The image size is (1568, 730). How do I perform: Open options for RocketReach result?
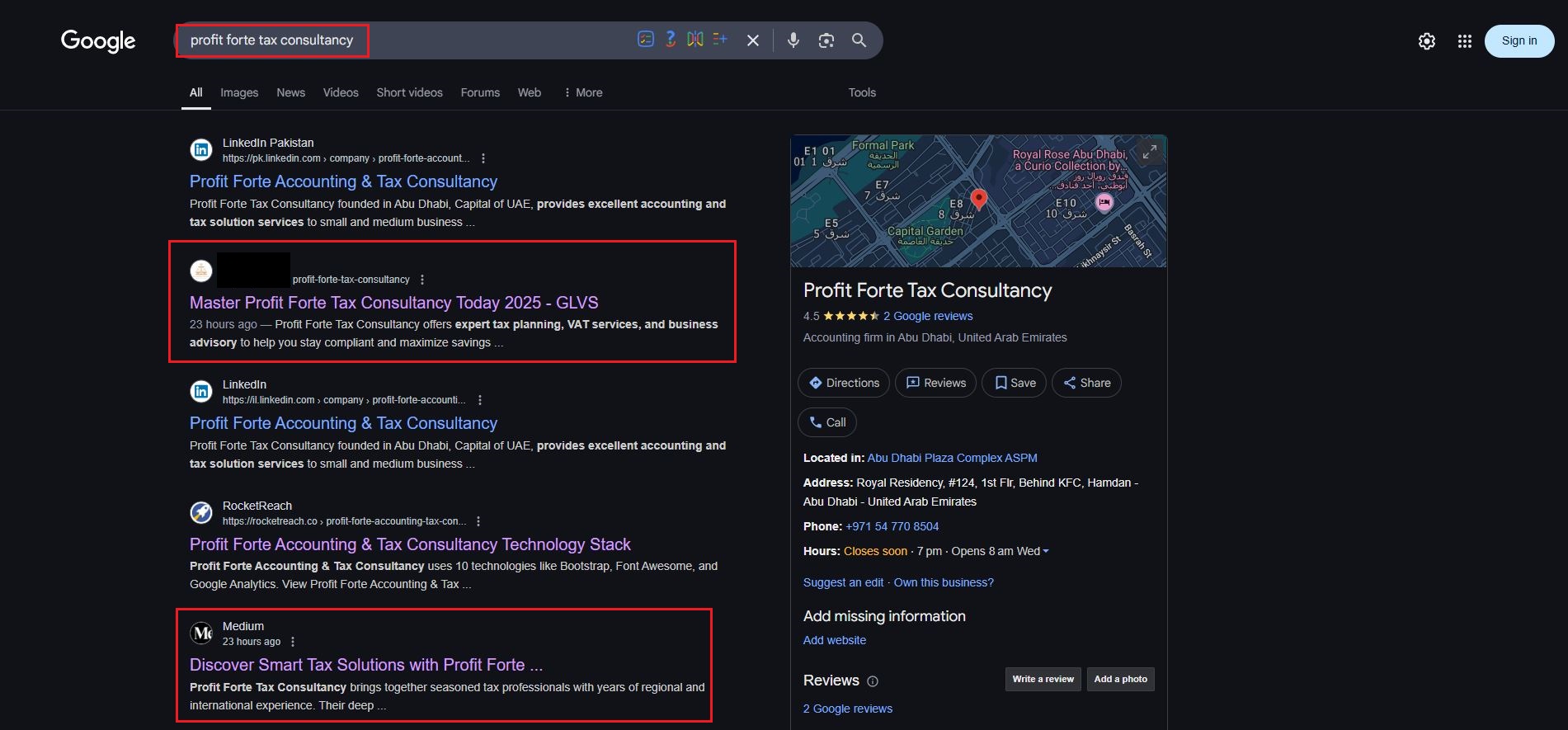[x=478, y=521]
